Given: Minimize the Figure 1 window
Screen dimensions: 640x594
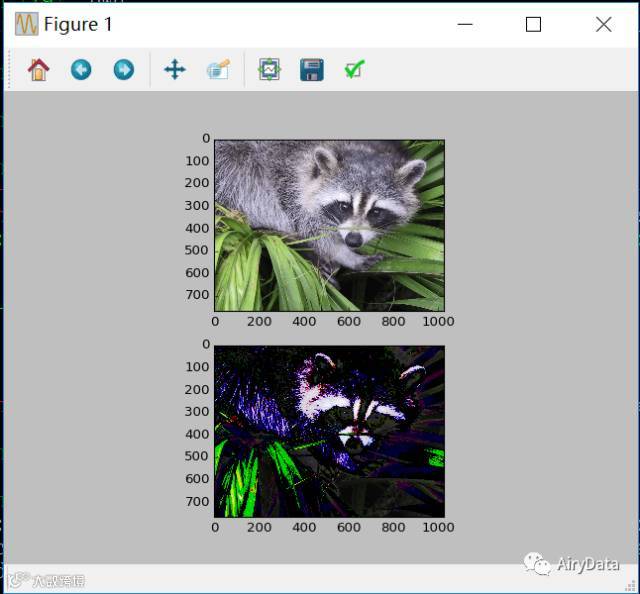Looking at the screenshot, I should pos(465,24).
